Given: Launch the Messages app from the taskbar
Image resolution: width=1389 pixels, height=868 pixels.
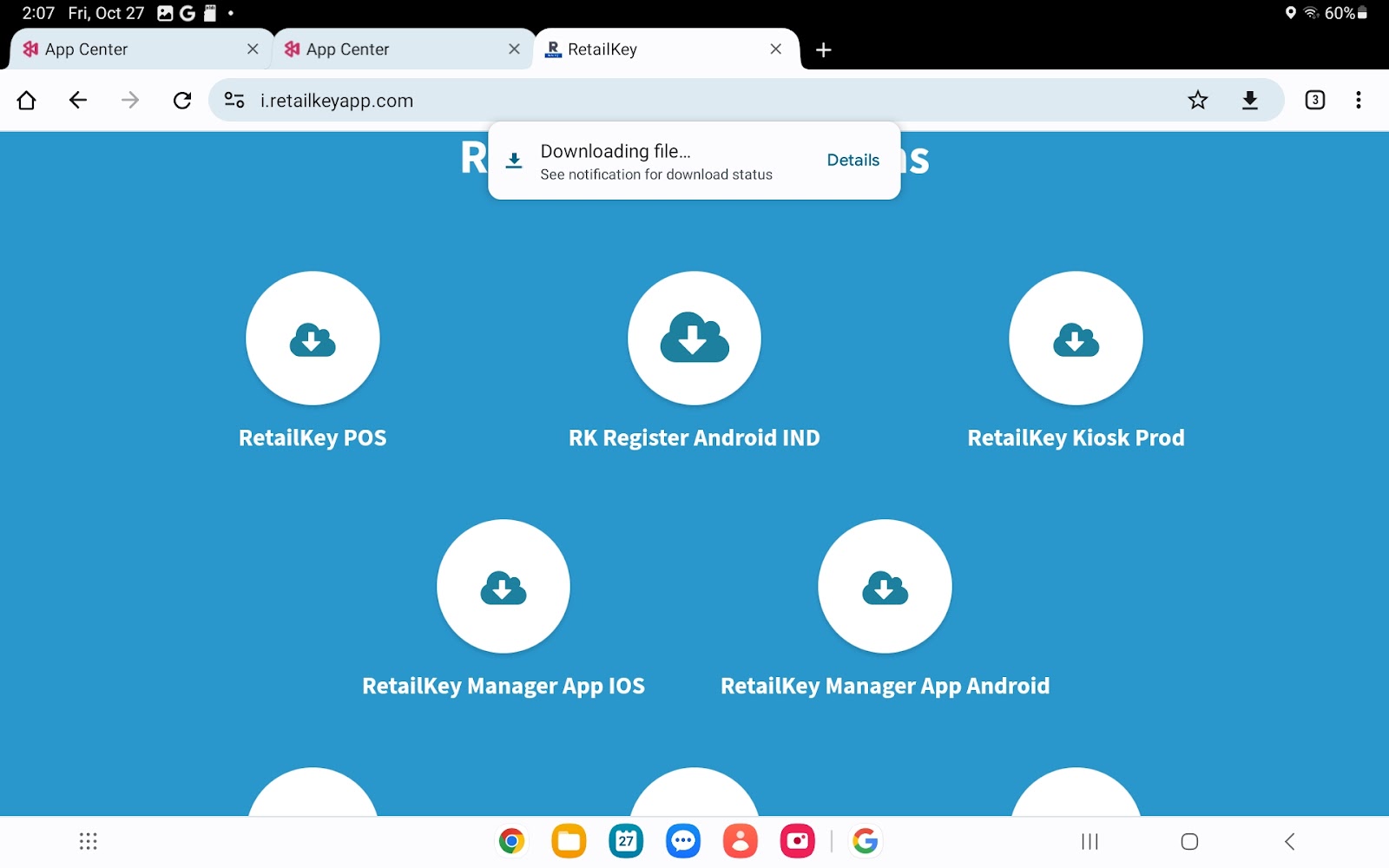Looking at the screenshot, I should [682, 840].
